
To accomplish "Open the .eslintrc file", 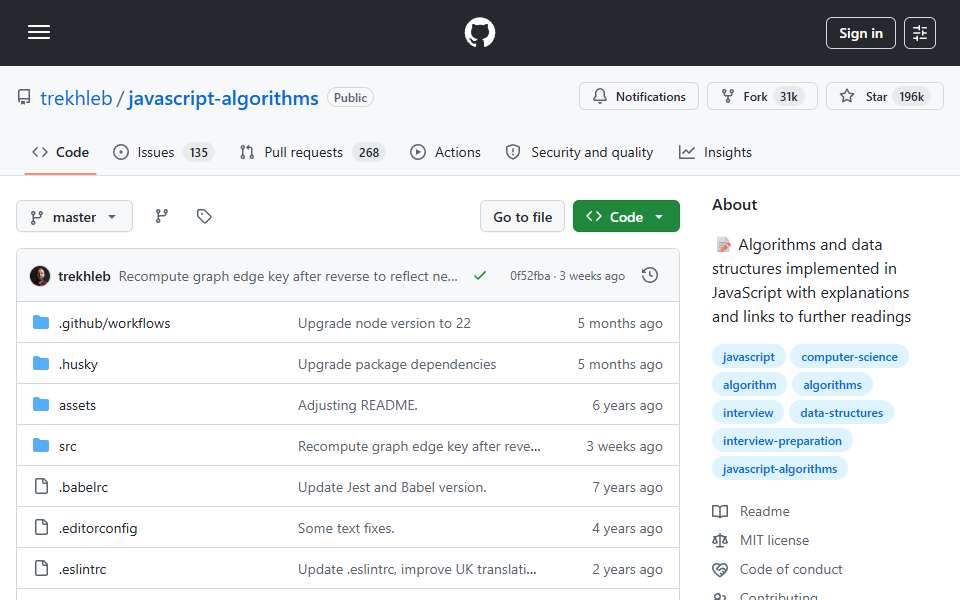I will coord(83,569).
